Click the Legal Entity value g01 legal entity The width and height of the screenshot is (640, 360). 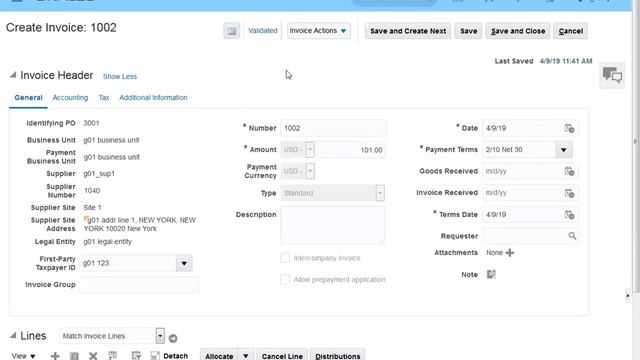[x=107, y=242]
